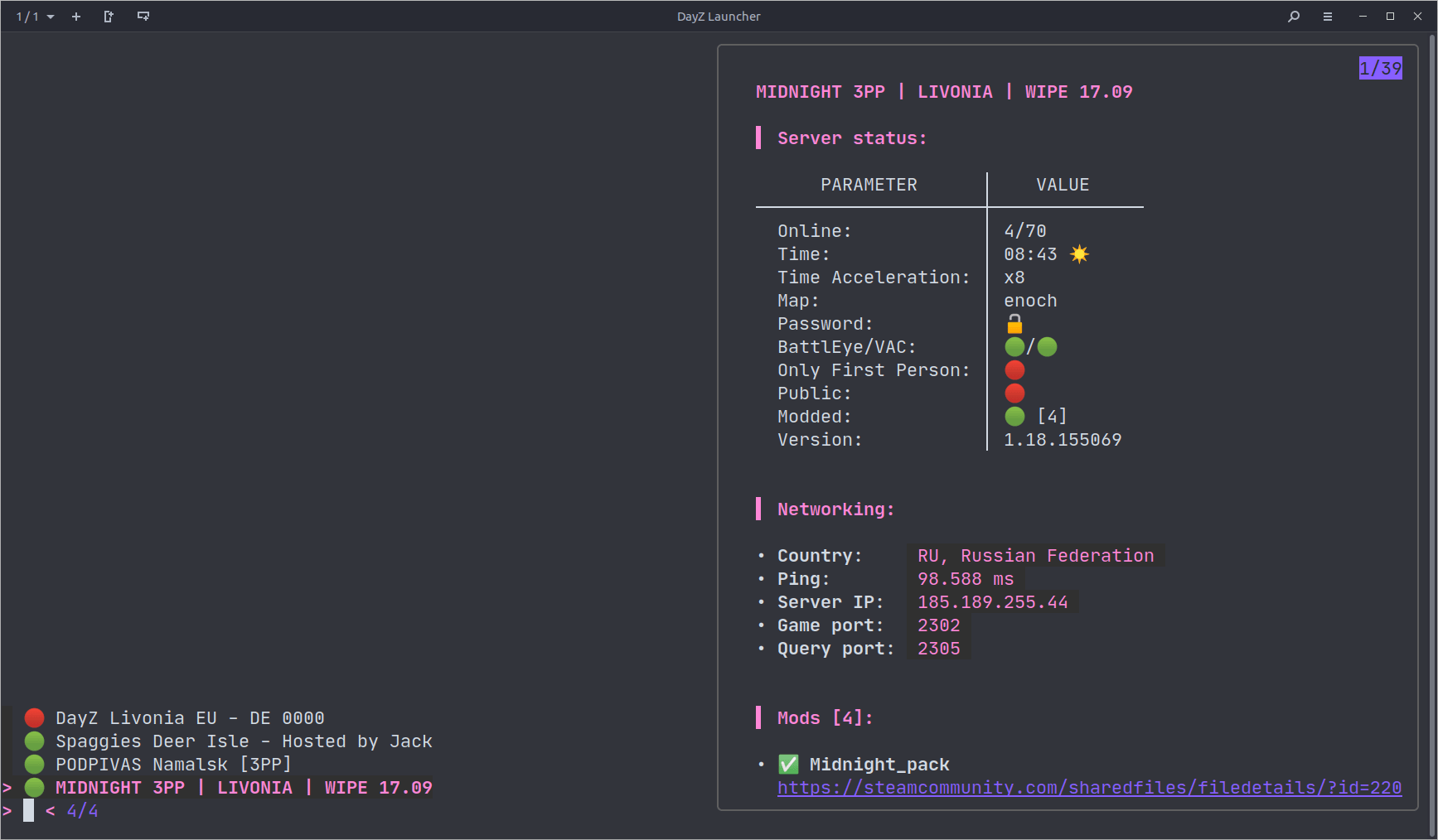Click Ping value 98.588 ms
The width and height of the screenshot is (1438, 840).
pyautogui.click(x=966, y=579)
